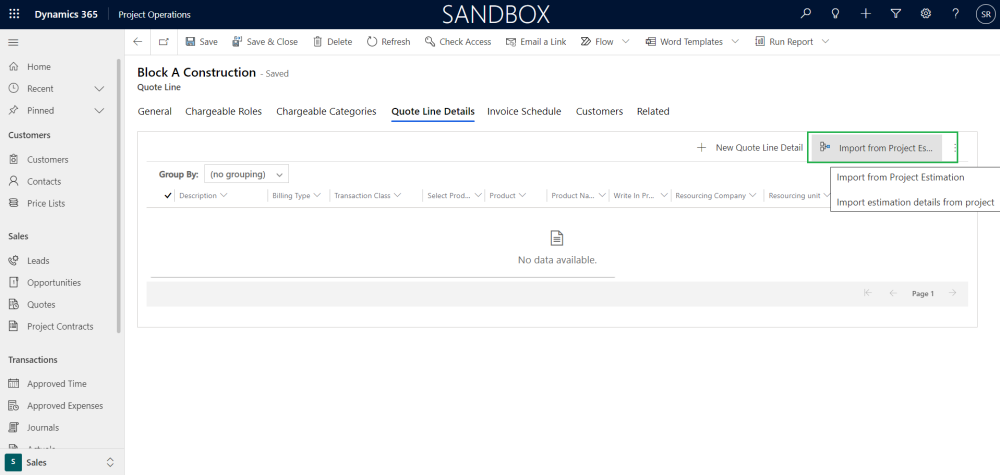The width and height of the screenshot is (1000, 475).
Task: Open the lightbulb assistant icon
Action: click(x=835, y=13)
